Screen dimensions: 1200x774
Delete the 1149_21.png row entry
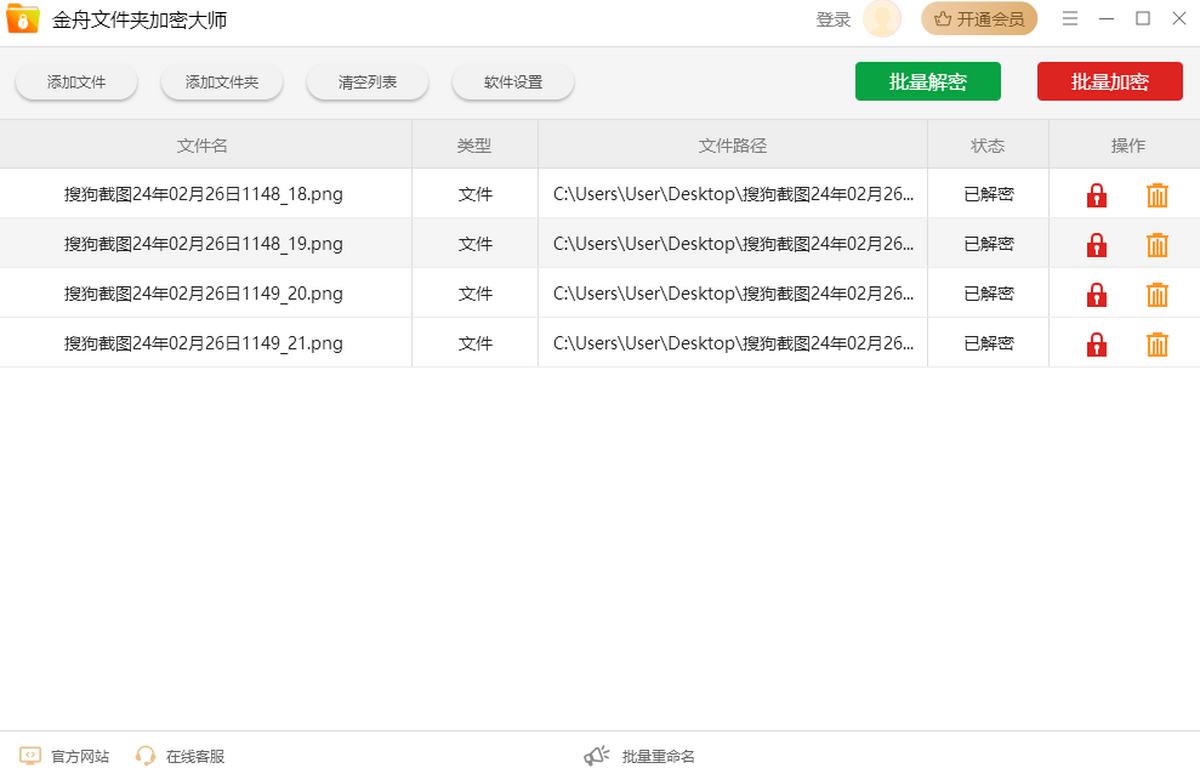(x=1157, y=345)
